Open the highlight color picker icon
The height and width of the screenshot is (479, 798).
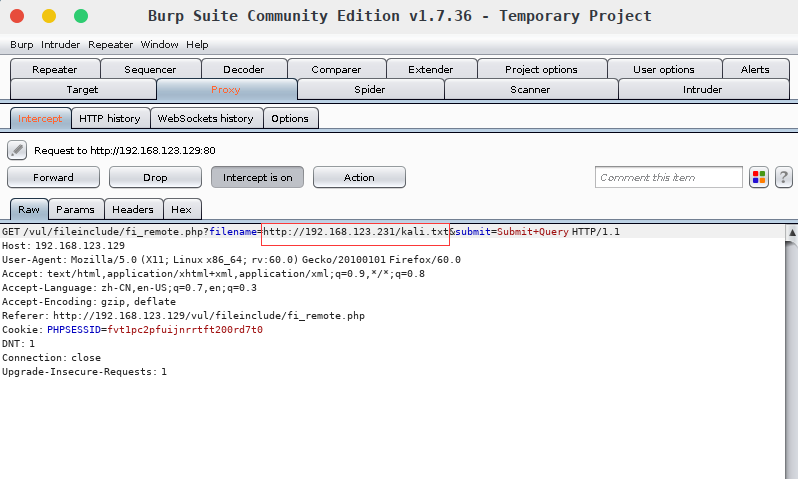pos(759,177)
